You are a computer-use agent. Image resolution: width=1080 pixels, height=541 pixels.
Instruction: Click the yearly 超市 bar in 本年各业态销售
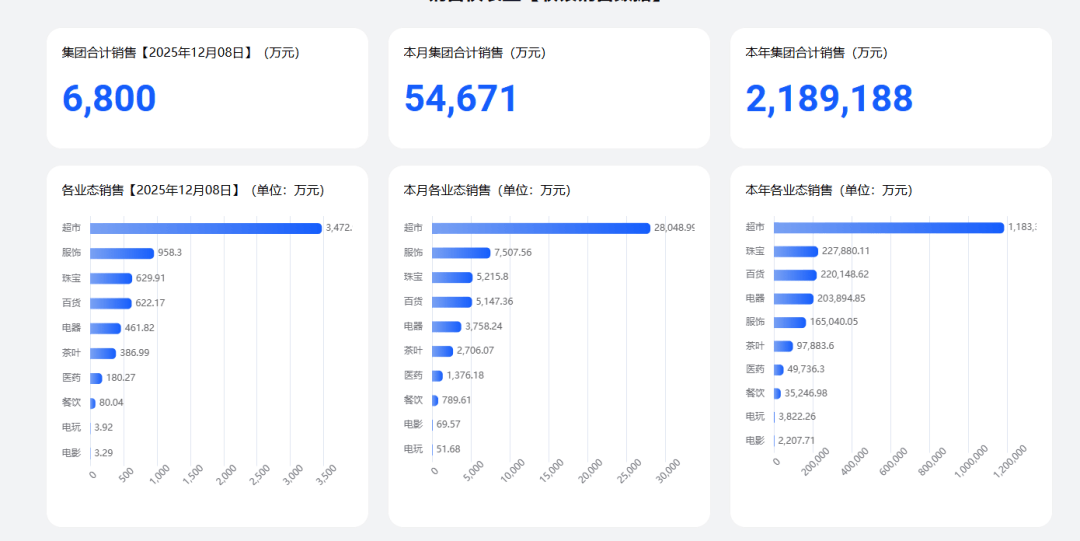[889, 227]
